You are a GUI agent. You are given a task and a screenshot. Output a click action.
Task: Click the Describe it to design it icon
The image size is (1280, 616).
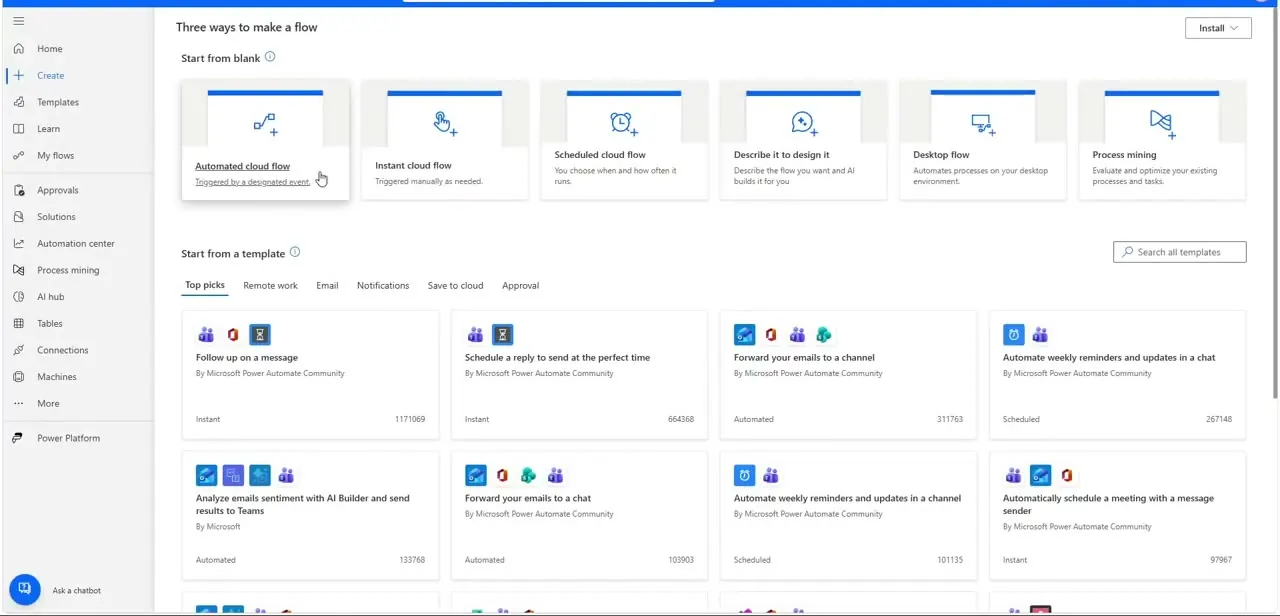[804, 124]
